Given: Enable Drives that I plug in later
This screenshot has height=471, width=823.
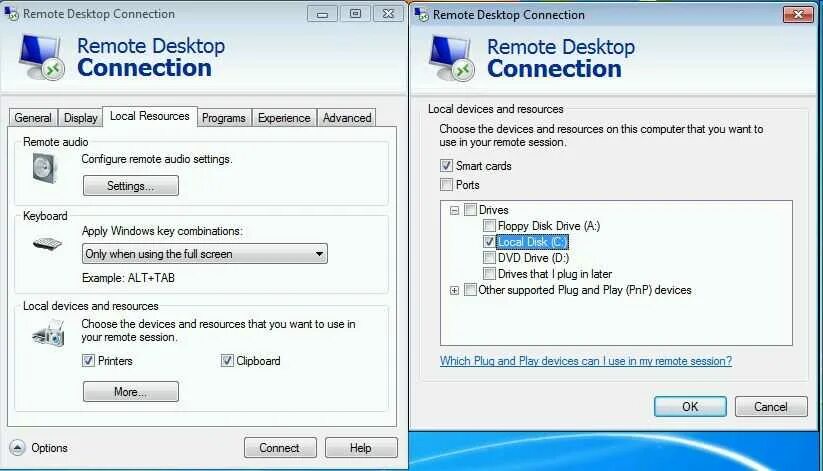Looking at the screenshot, I should click(x=489, y=274).
